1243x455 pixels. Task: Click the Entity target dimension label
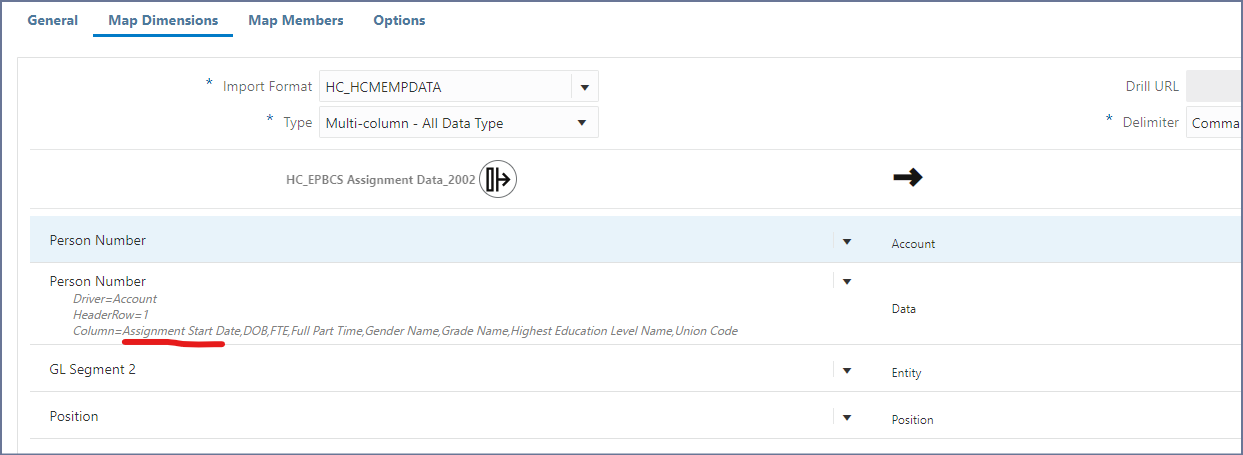[906, 373]
